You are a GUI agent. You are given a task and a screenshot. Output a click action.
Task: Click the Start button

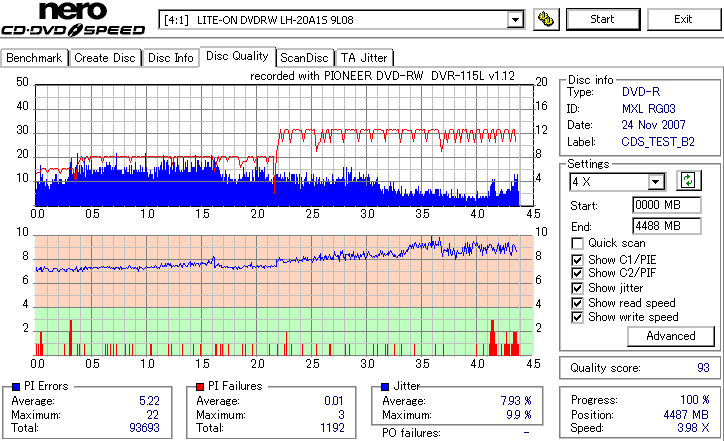pyautogui.click(x=603, y=19)
